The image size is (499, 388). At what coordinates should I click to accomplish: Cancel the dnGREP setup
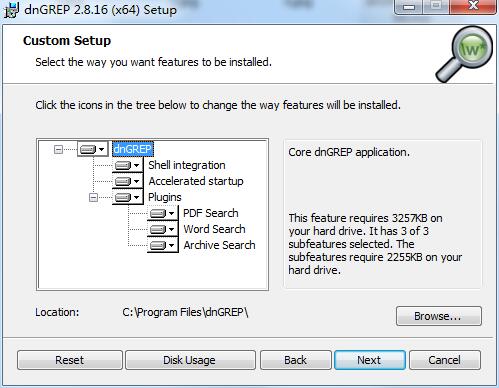[x=445, y=360]
